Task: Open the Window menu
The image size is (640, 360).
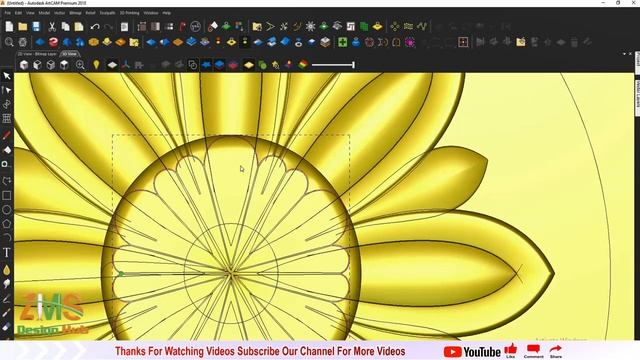Action: (x=151, y=13)
